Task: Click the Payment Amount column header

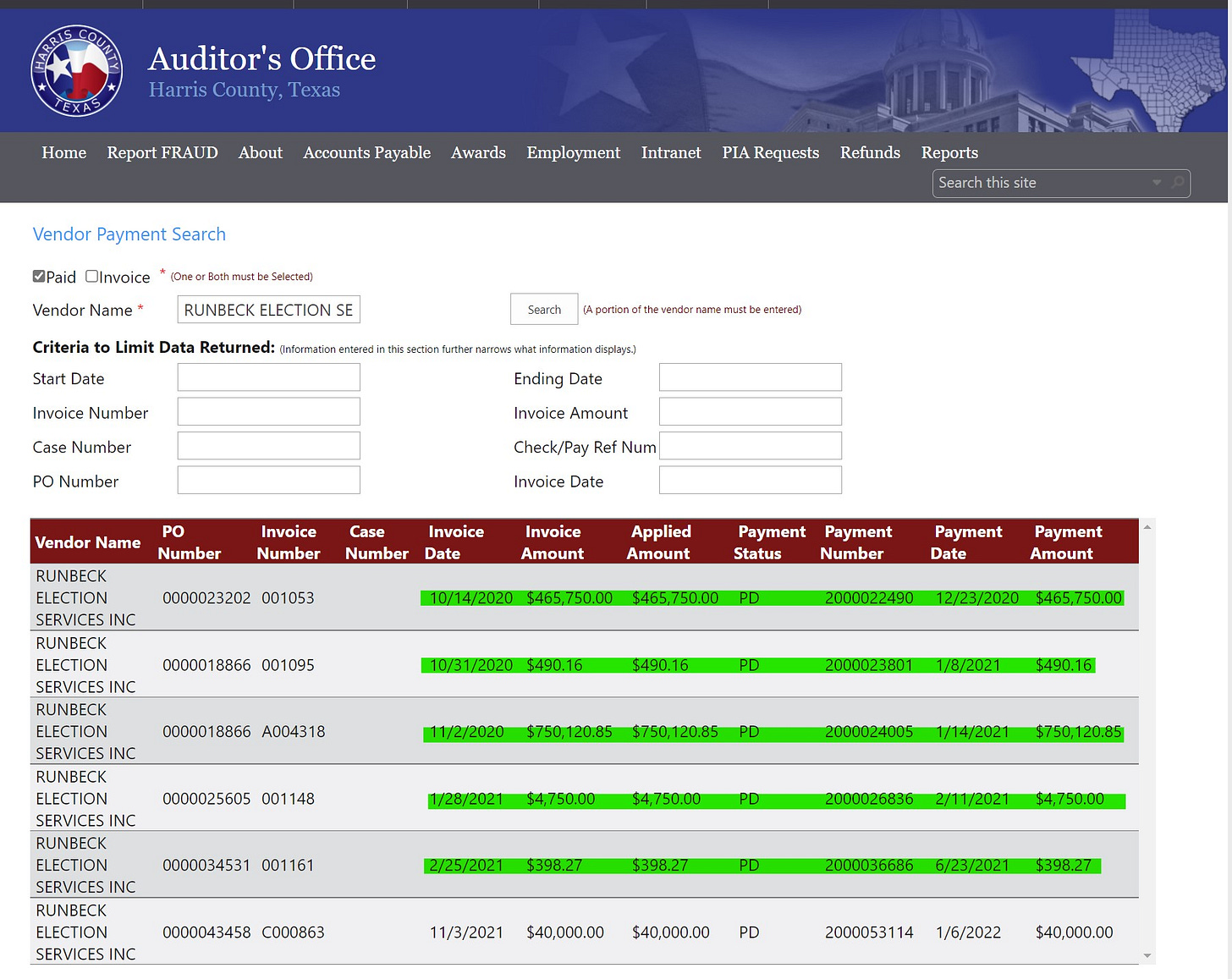Action: 1066,542
